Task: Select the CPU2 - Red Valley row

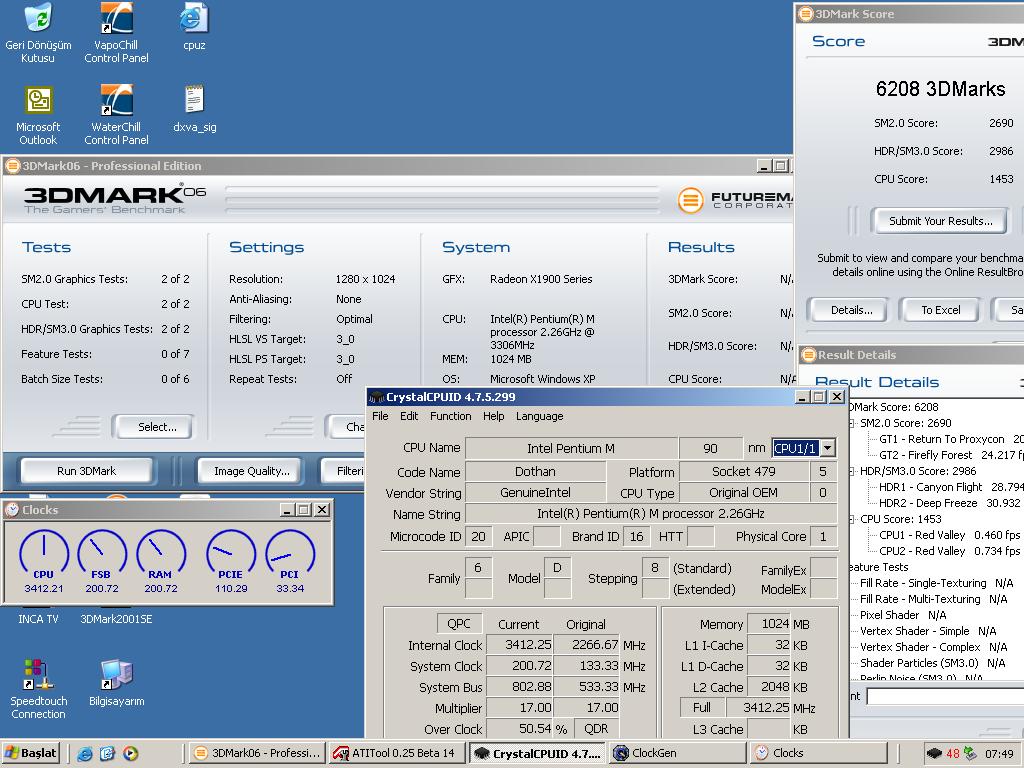Action: click(950, 551)
